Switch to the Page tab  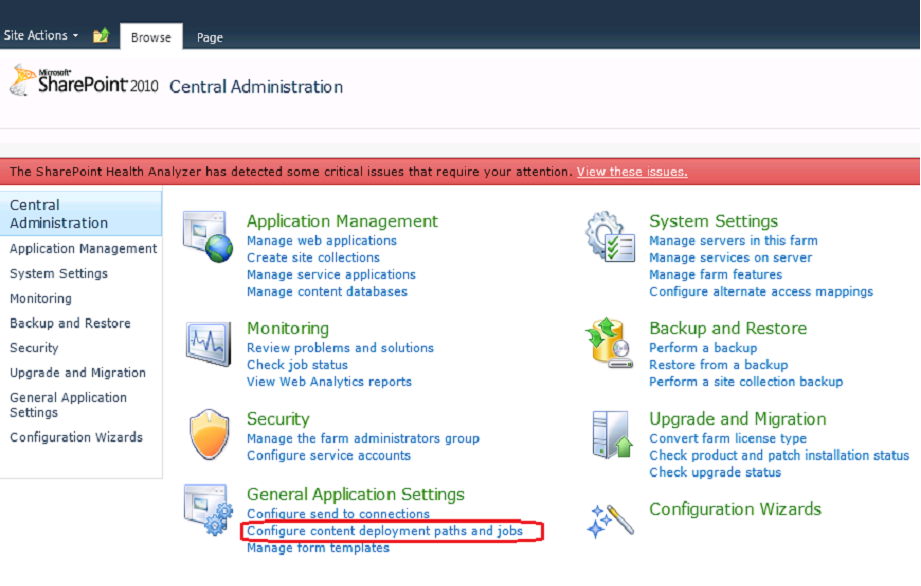point(209,37)
